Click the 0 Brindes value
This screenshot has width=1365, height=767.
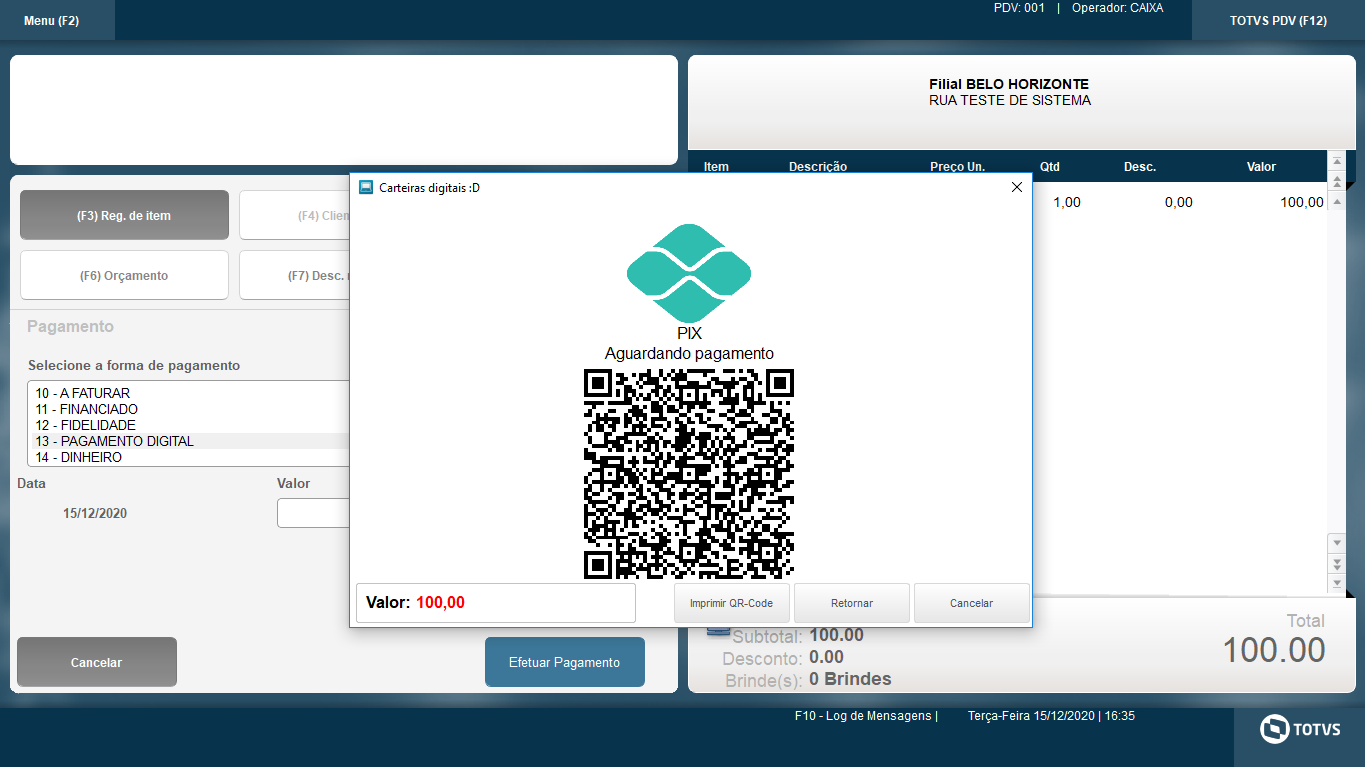[850, 679]
